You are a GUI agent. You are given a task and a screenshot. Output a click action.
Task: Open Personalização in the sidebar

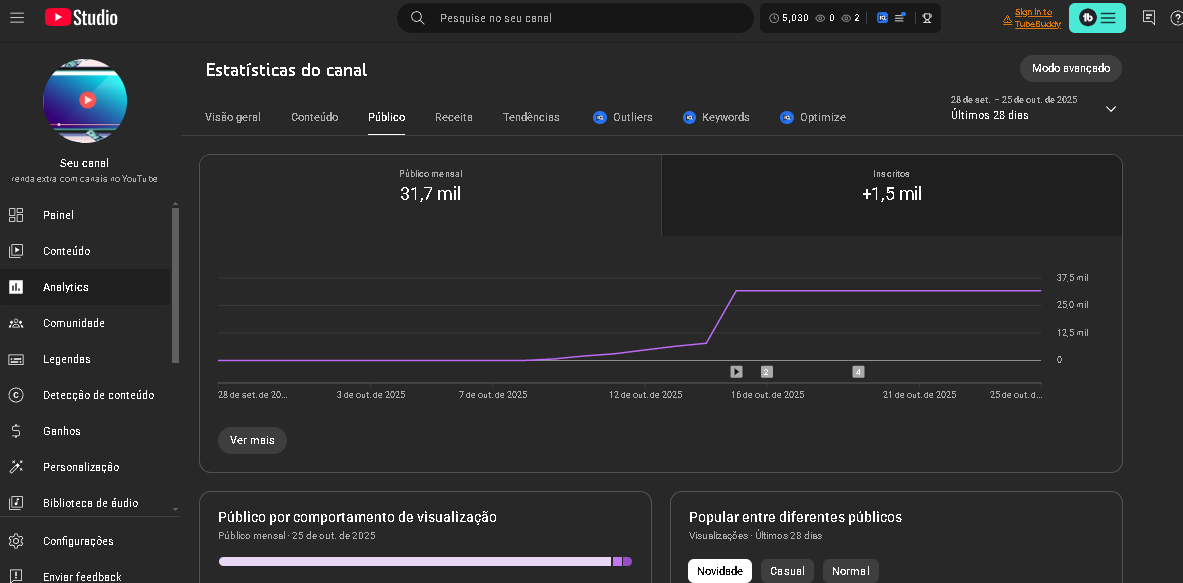click(x=80, y=467)
